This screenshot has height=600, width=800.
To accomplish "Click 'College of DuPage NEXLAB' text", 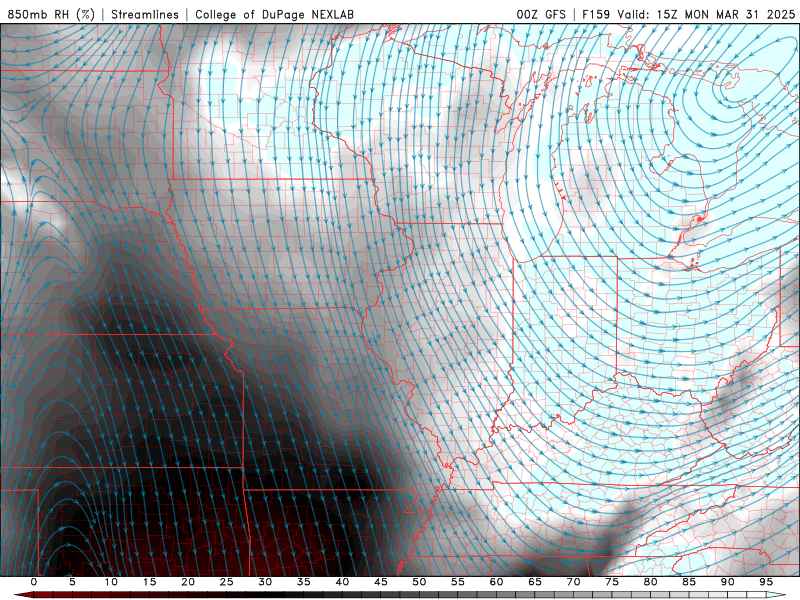I will (x=274, y=14).
